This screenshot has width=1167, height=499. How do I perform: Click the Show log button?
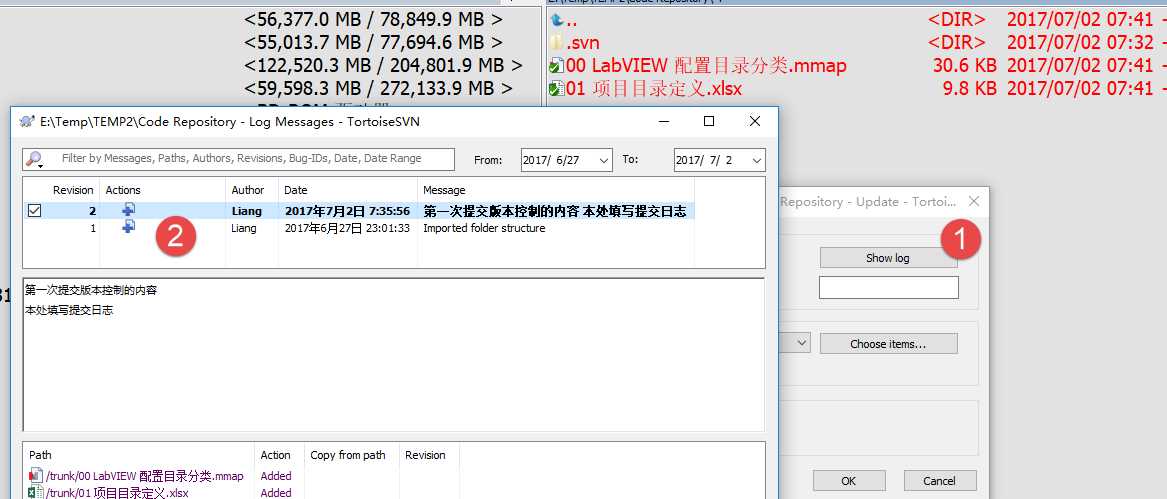[888, 258]
